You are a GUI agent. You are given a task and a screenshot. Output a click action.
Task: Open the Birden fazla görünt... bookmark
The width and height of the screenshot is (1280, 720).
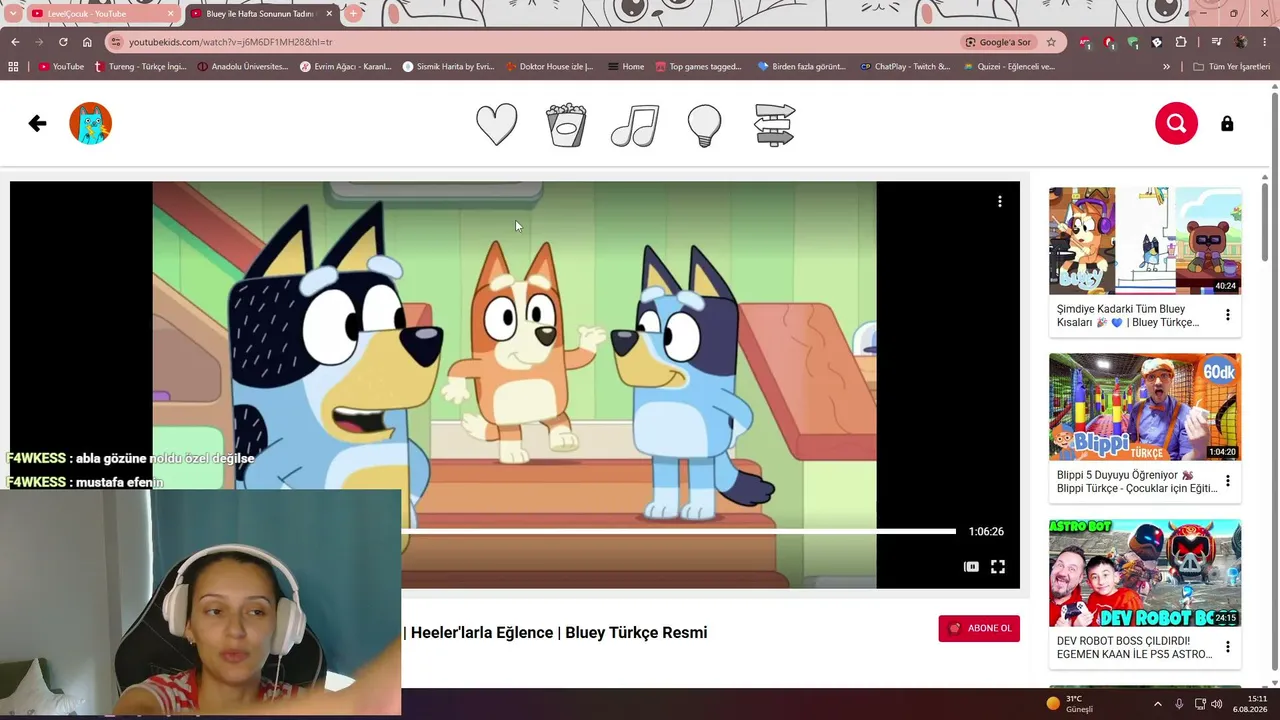[x=802, y=67]
